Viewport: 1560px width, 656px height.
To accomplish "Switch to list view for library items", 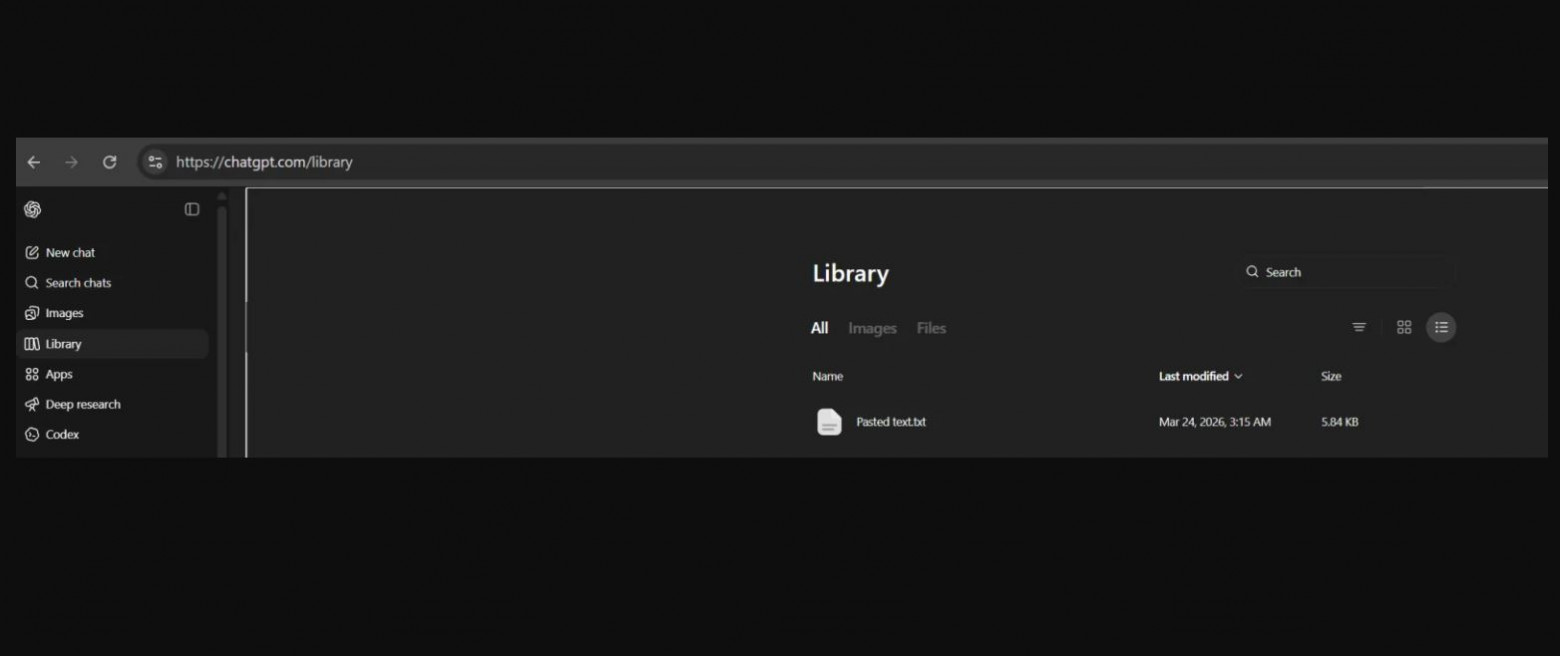I will pos(1441,327).
